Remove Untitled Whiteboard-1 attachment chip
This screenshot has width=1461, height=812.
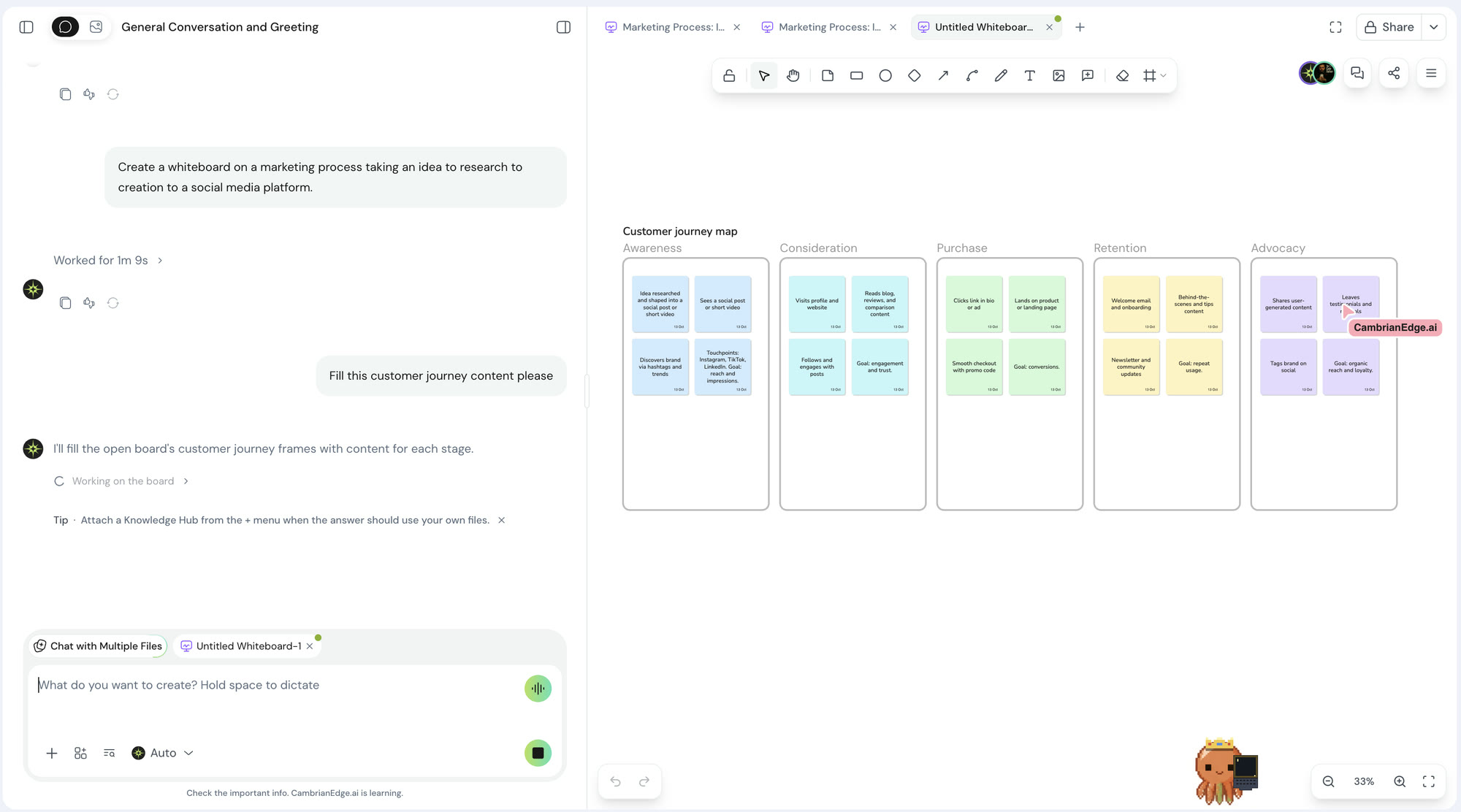pos(310,646)
